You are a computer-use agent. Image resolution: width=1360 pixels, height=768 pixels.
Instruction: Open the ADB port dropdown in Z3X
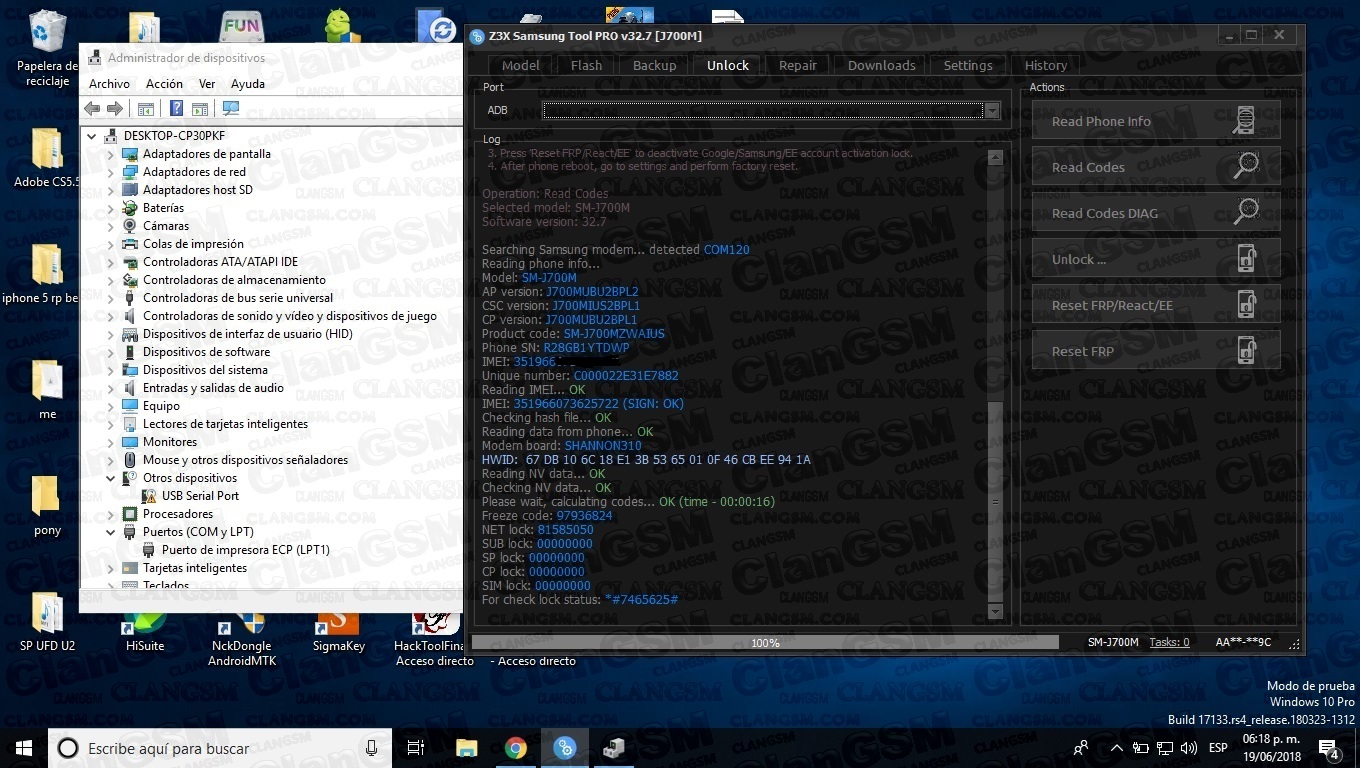992,110
